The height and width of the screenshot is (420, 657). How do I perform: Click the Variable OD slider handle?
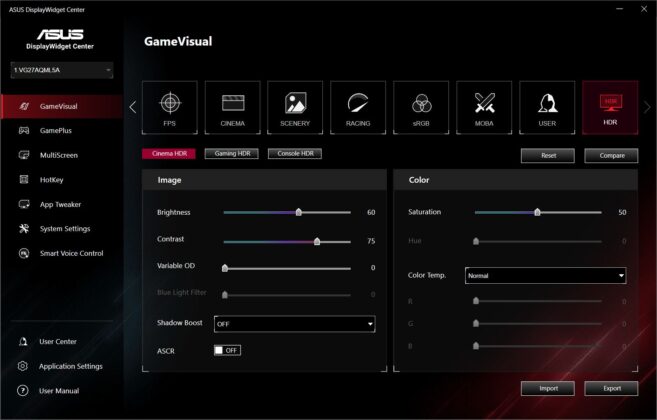pyautogui.click(x=225, y=268)
